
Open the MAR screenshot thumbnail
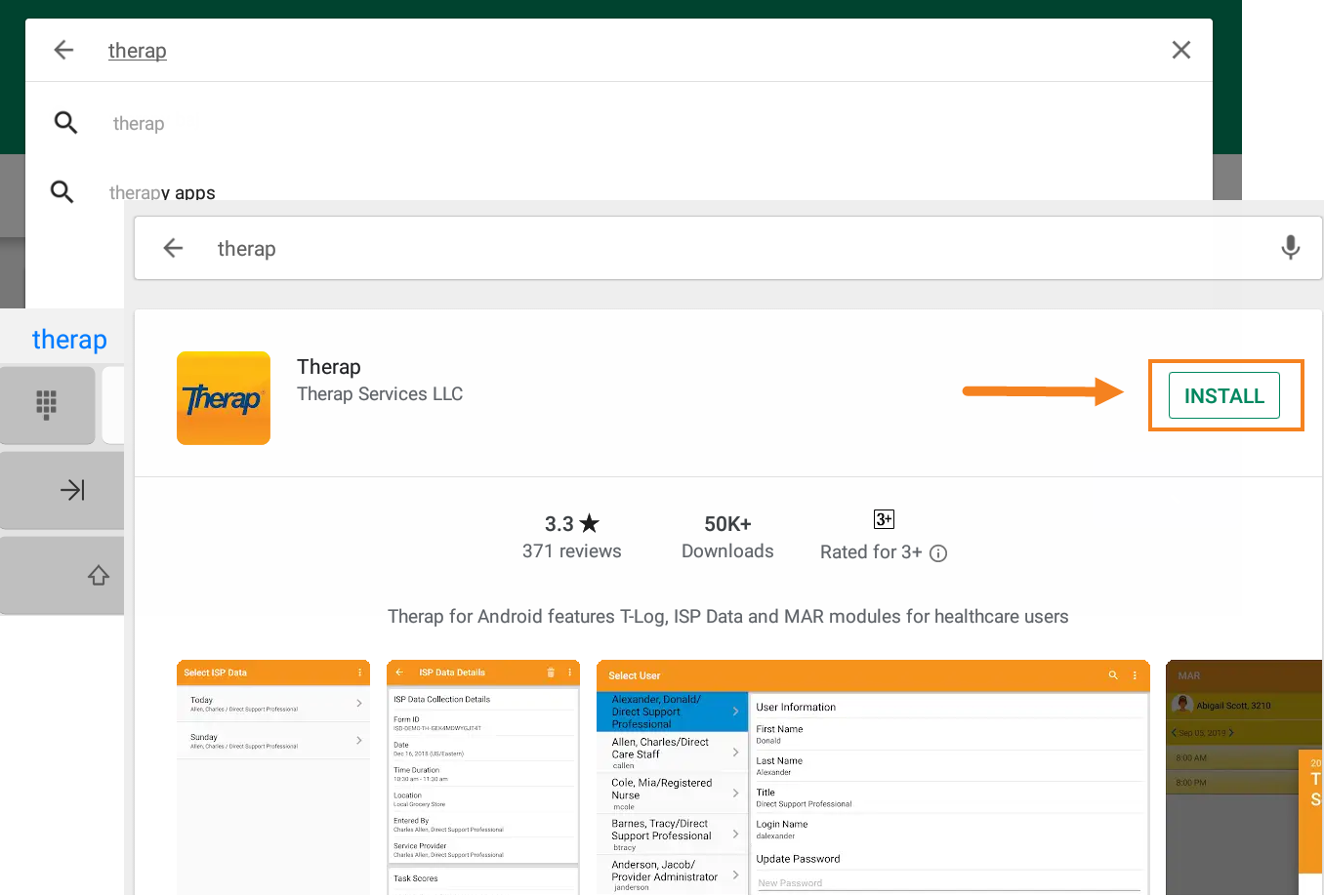(1244, 777)
